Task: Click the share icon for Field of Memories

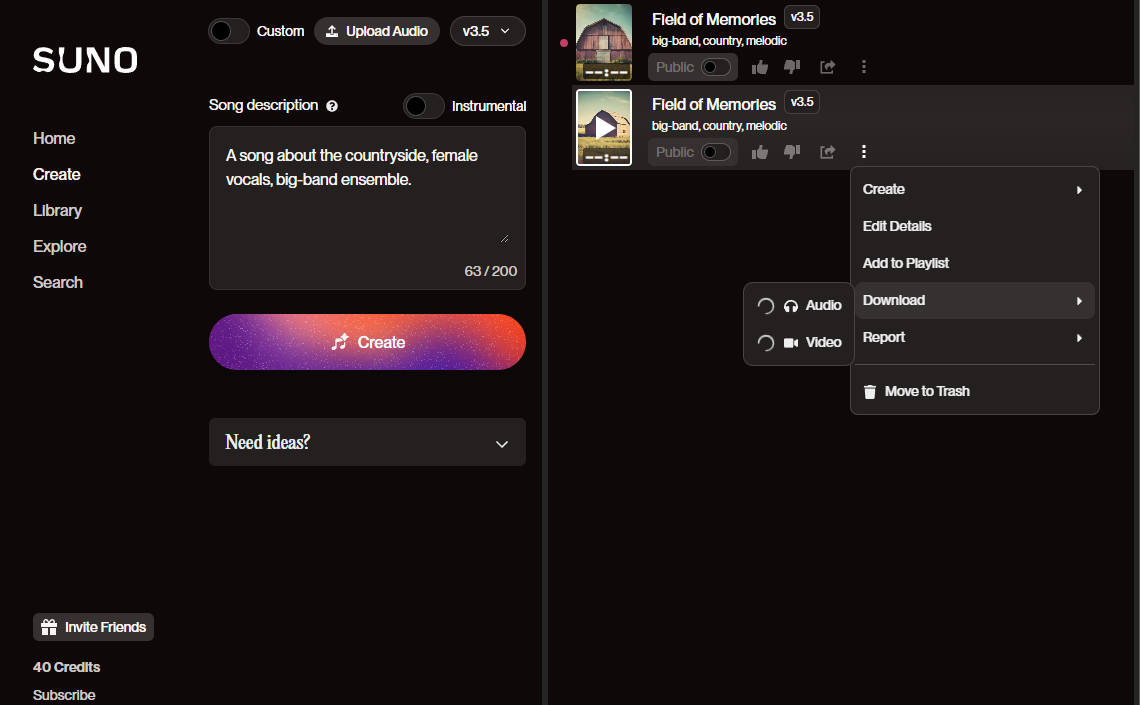Action: pyautogui.click(x=827, y=67)
